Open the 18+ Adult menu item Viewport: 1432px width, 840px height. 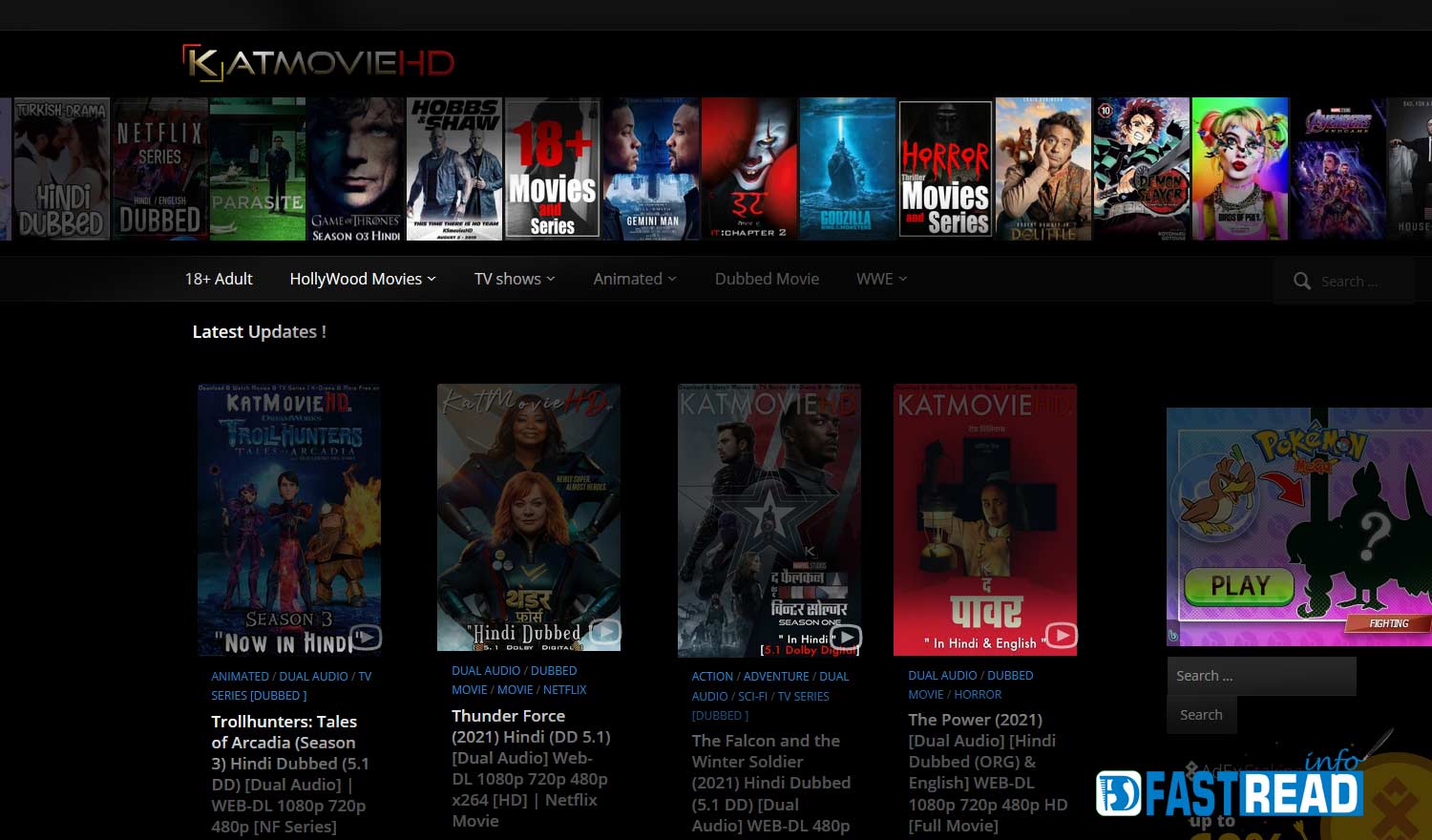219,279
